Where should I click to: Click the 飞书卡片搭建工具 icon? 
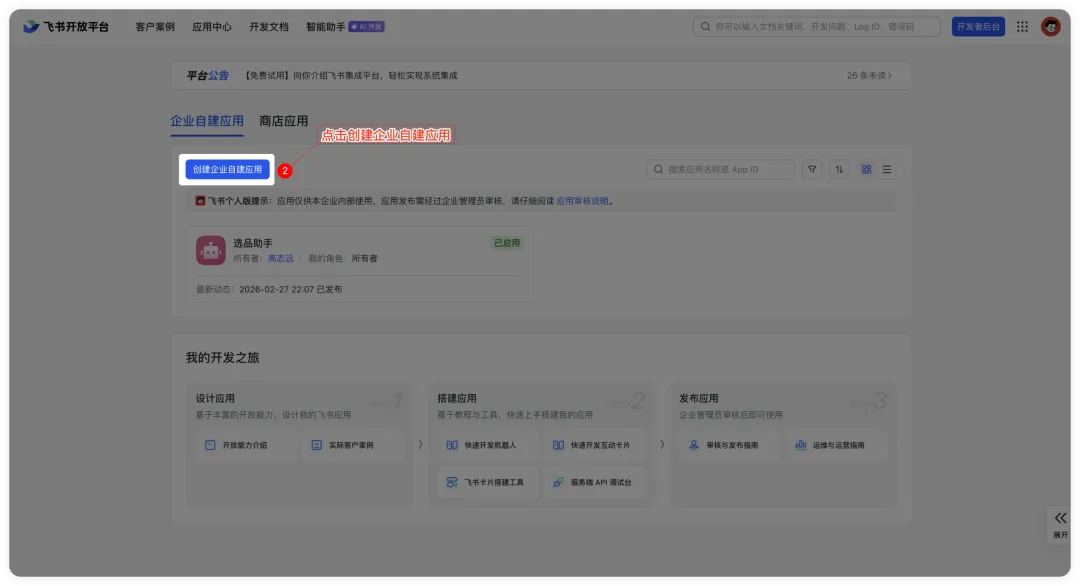(x=452, y=483)
